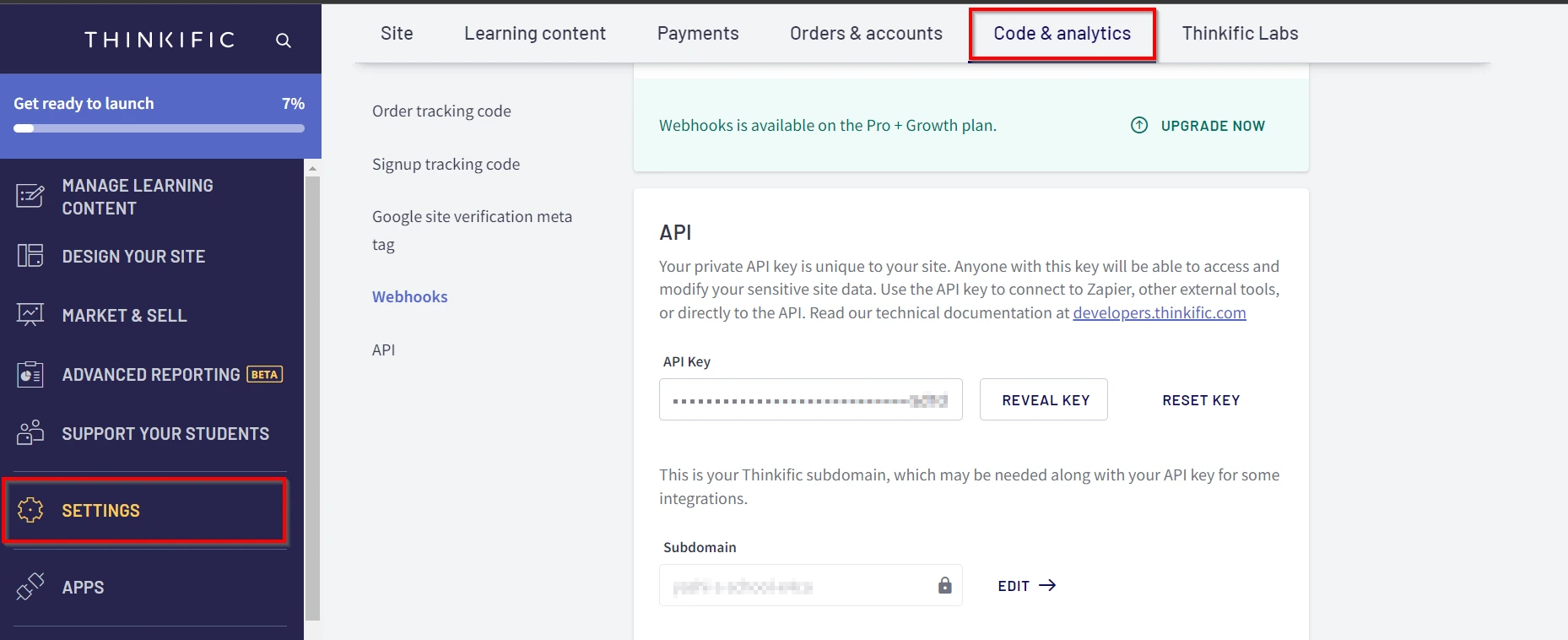Click the API Key input field

point(810,400)
